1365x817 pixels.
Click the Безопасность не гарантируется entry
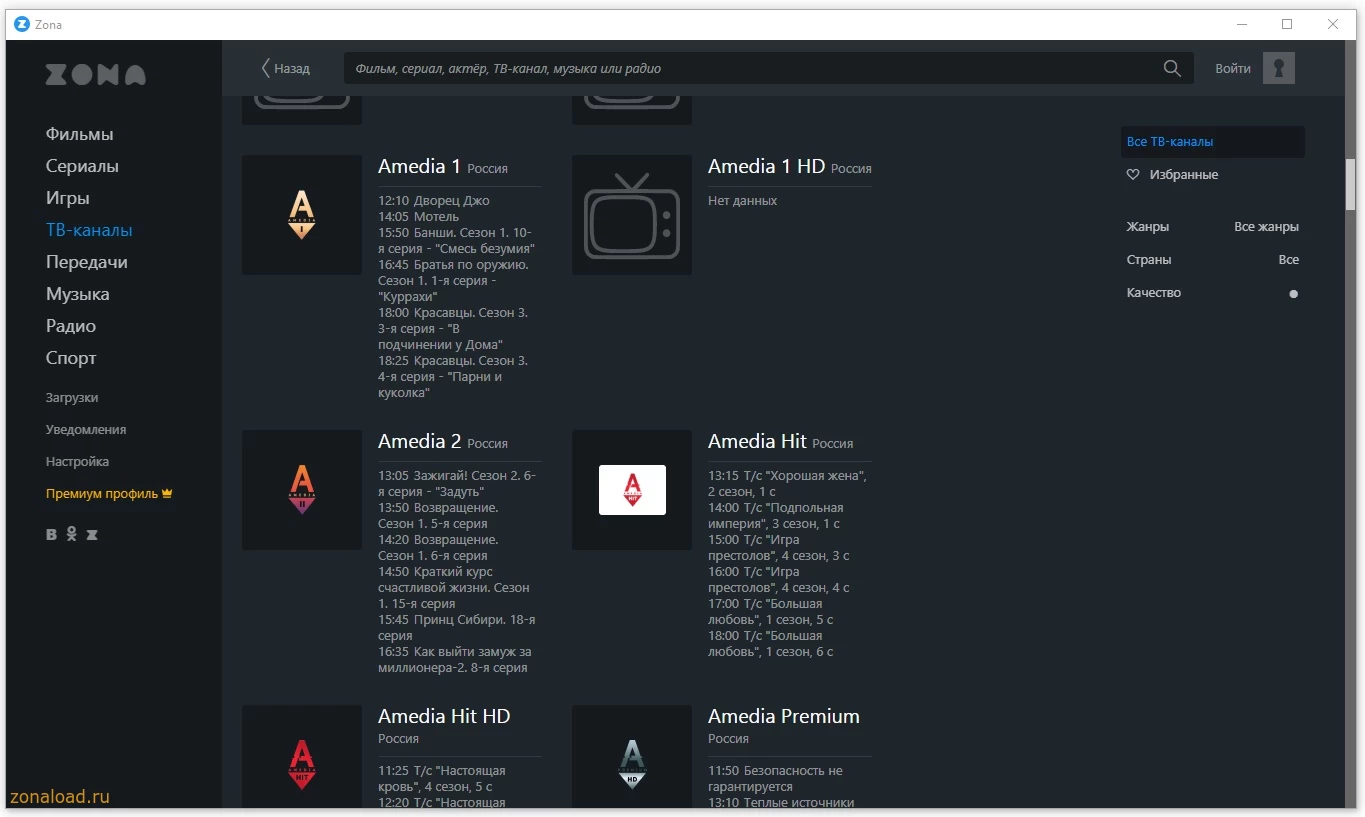(x=776, y=779)
